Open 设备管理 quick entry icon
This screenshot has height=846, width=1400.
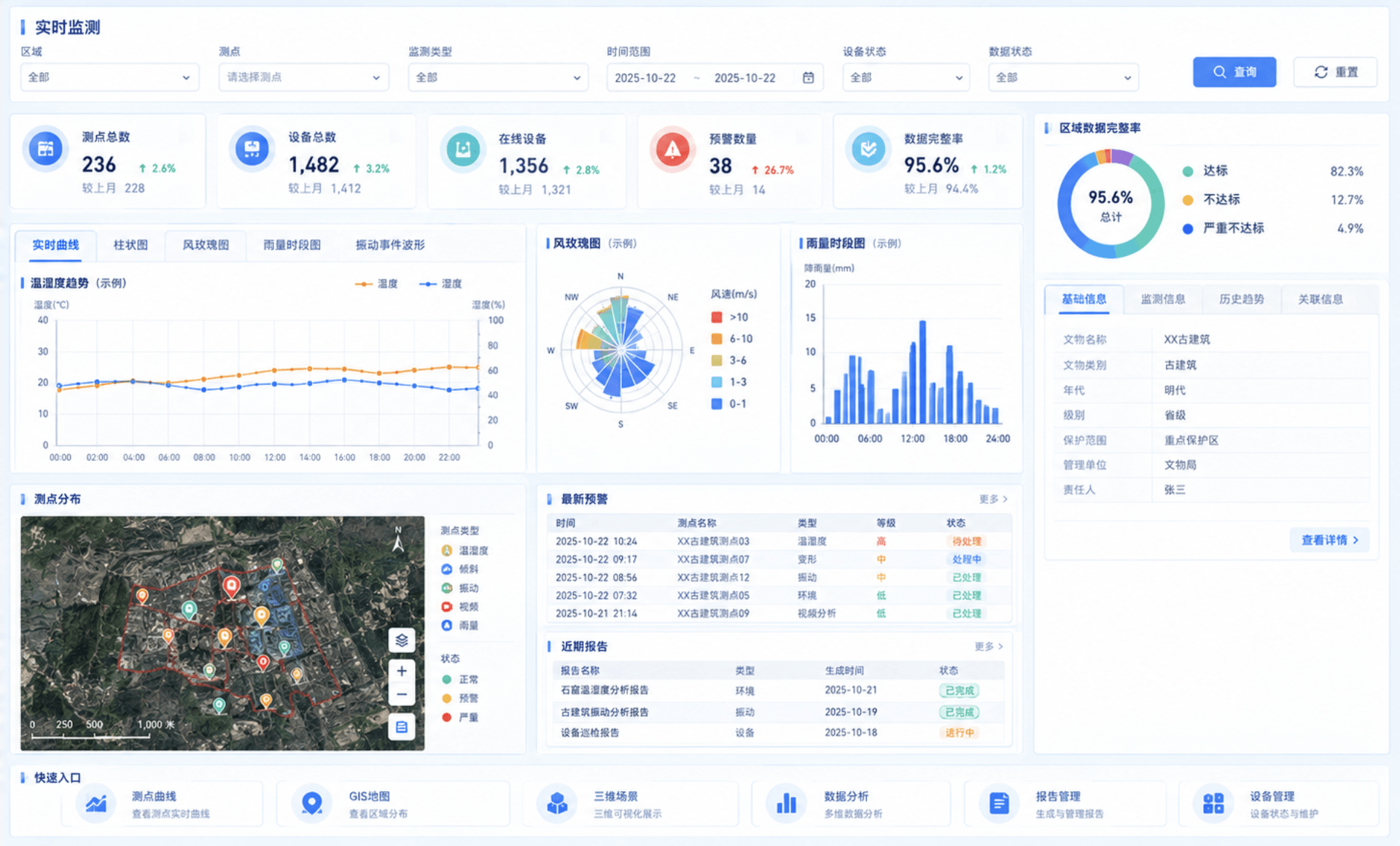coord(1213,804)
